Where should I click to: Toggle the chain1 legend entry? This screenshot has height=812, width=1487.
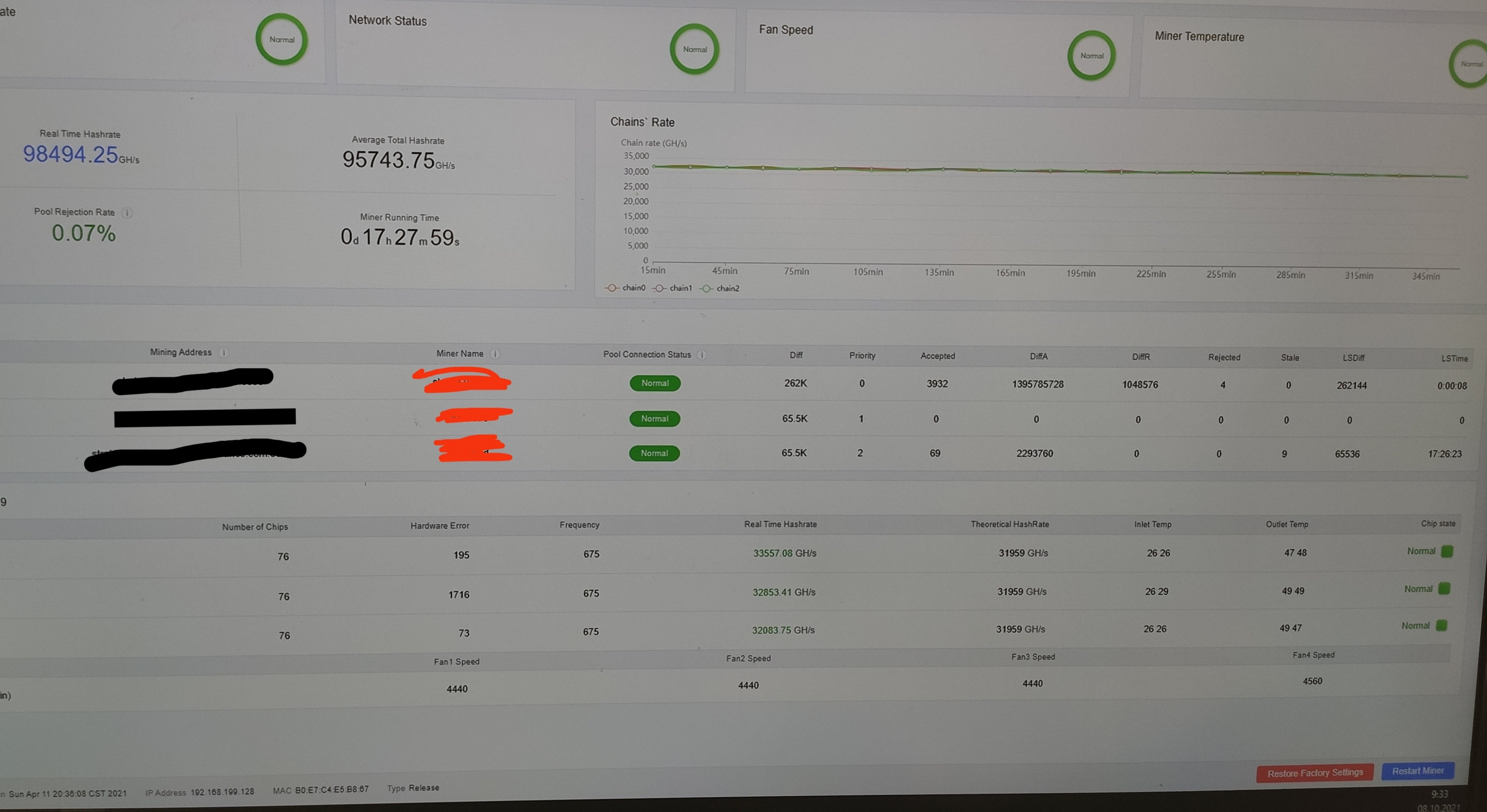coord(673,288)
